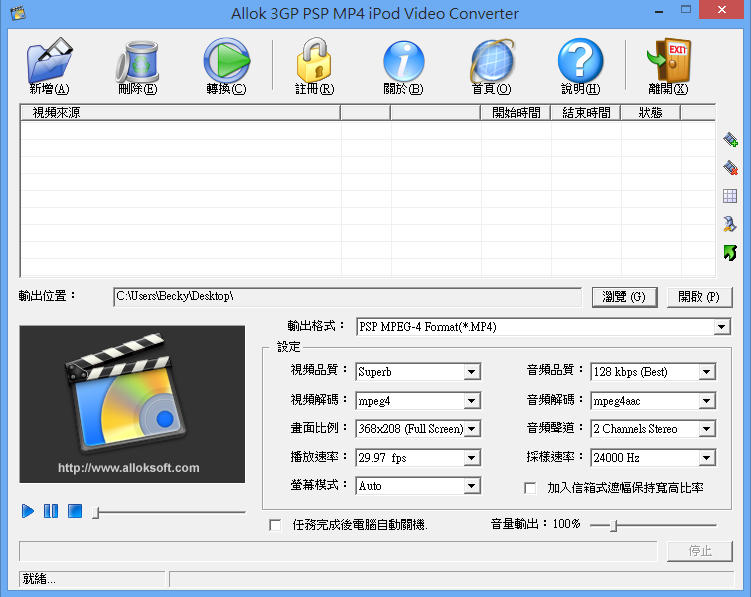Click the conversion progress bar
The width and height of the screenshot is (751, 597).
338,551
